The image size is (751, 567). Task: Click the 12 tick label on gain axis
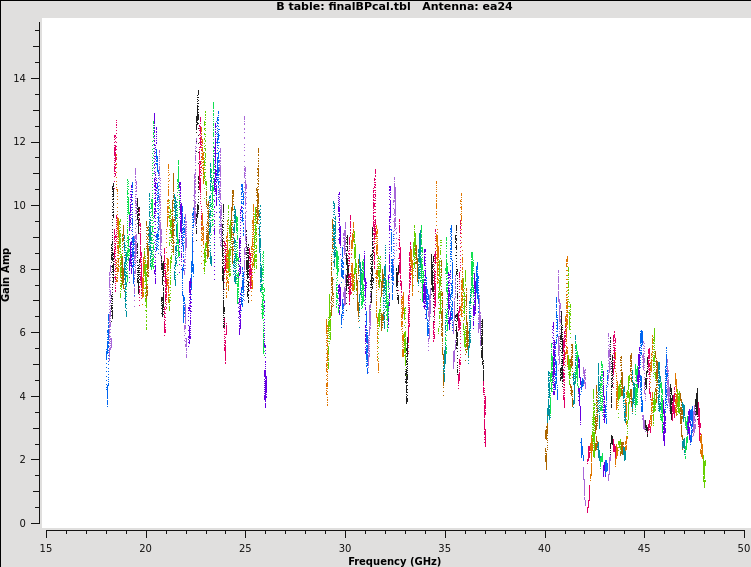tap(21, 142)
